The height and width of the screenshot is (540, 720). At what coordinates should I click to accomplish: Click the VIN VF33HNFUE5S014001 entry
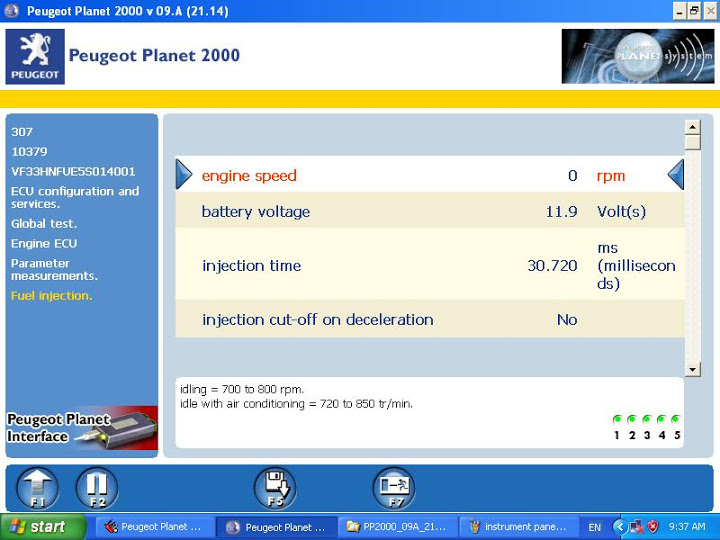73,172
